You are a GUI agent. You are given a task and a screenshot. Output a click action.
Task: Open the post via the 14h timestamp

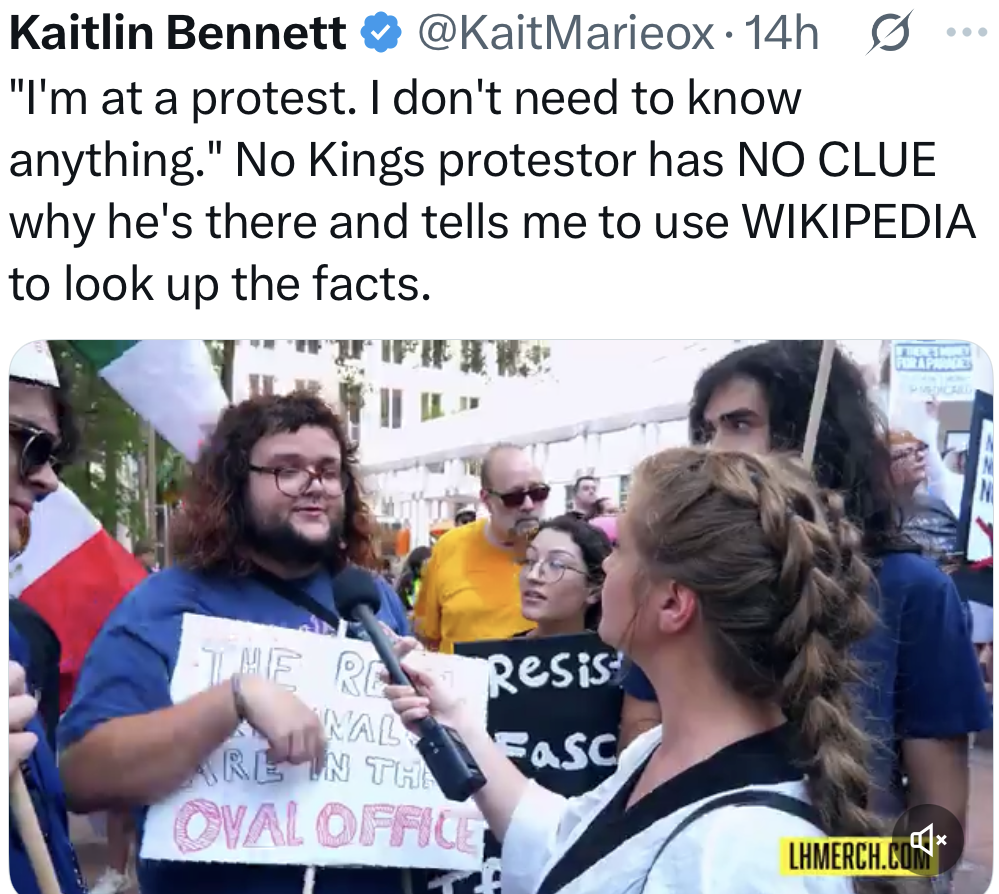click(781, 33)
